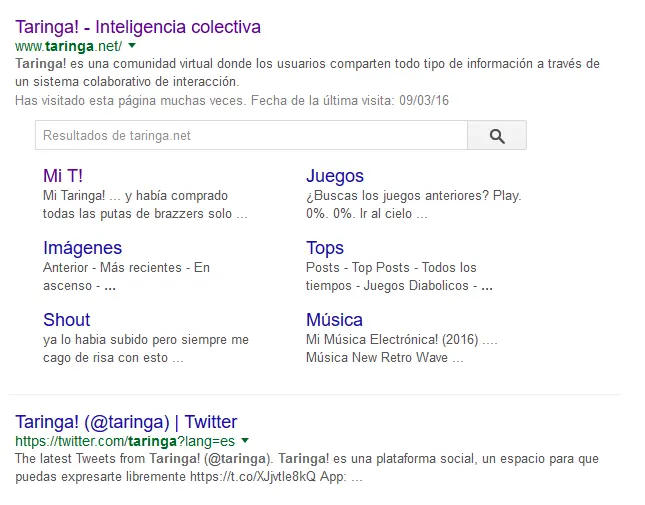The width and height of the screenshot is (645, 505).
Task: Click snippet 'The latest Tweets from Taringa!'
Action: pyautogui.click(x=107, y=459)
